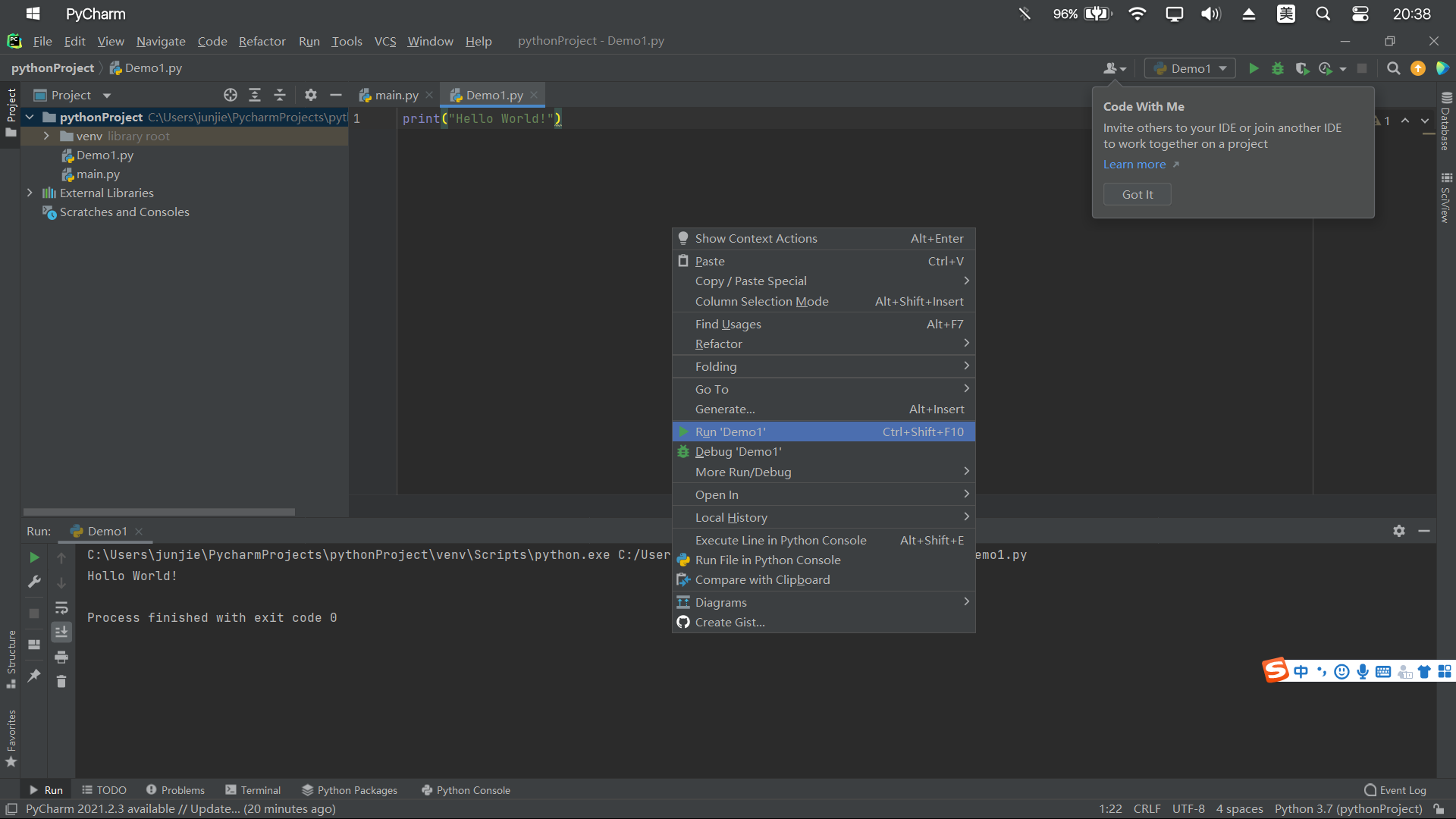Screen dimensions: 1456x819
Task: Hide the Project tool window
Action: click(336, 95)
